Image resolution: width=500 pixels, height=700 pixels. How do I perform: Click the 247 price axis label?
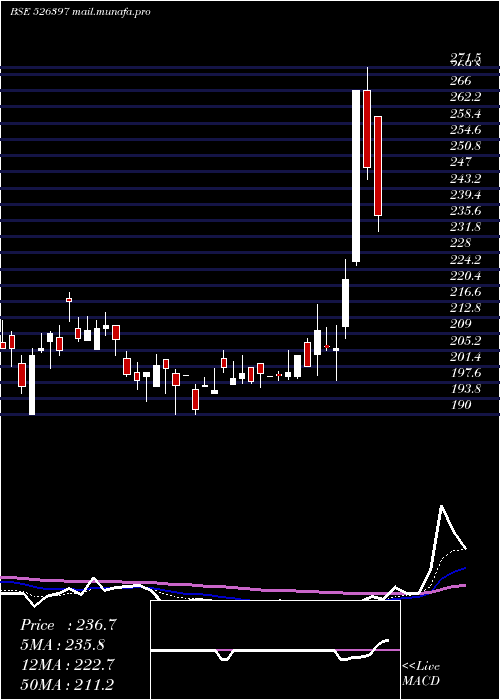click(461, 162)
